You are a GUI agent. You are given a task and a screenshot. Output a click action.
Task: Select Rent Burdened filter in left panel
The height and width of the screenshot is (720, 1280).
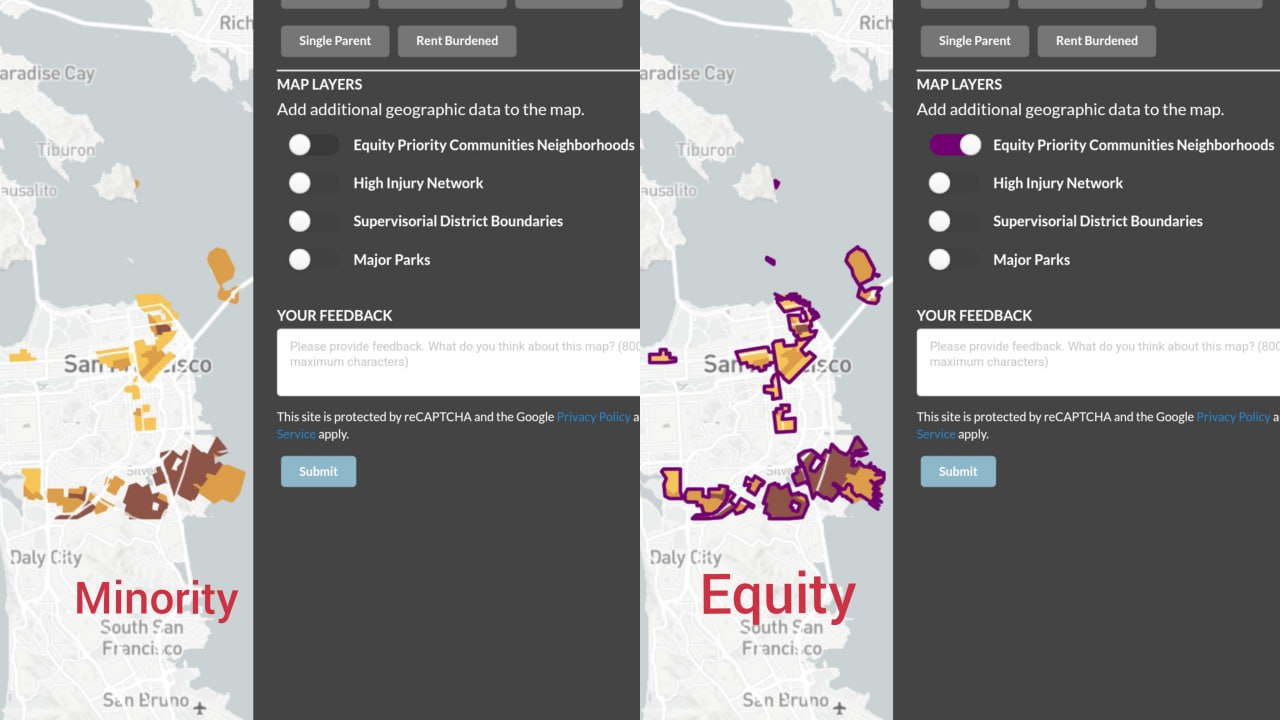click(x=456, y=41)
